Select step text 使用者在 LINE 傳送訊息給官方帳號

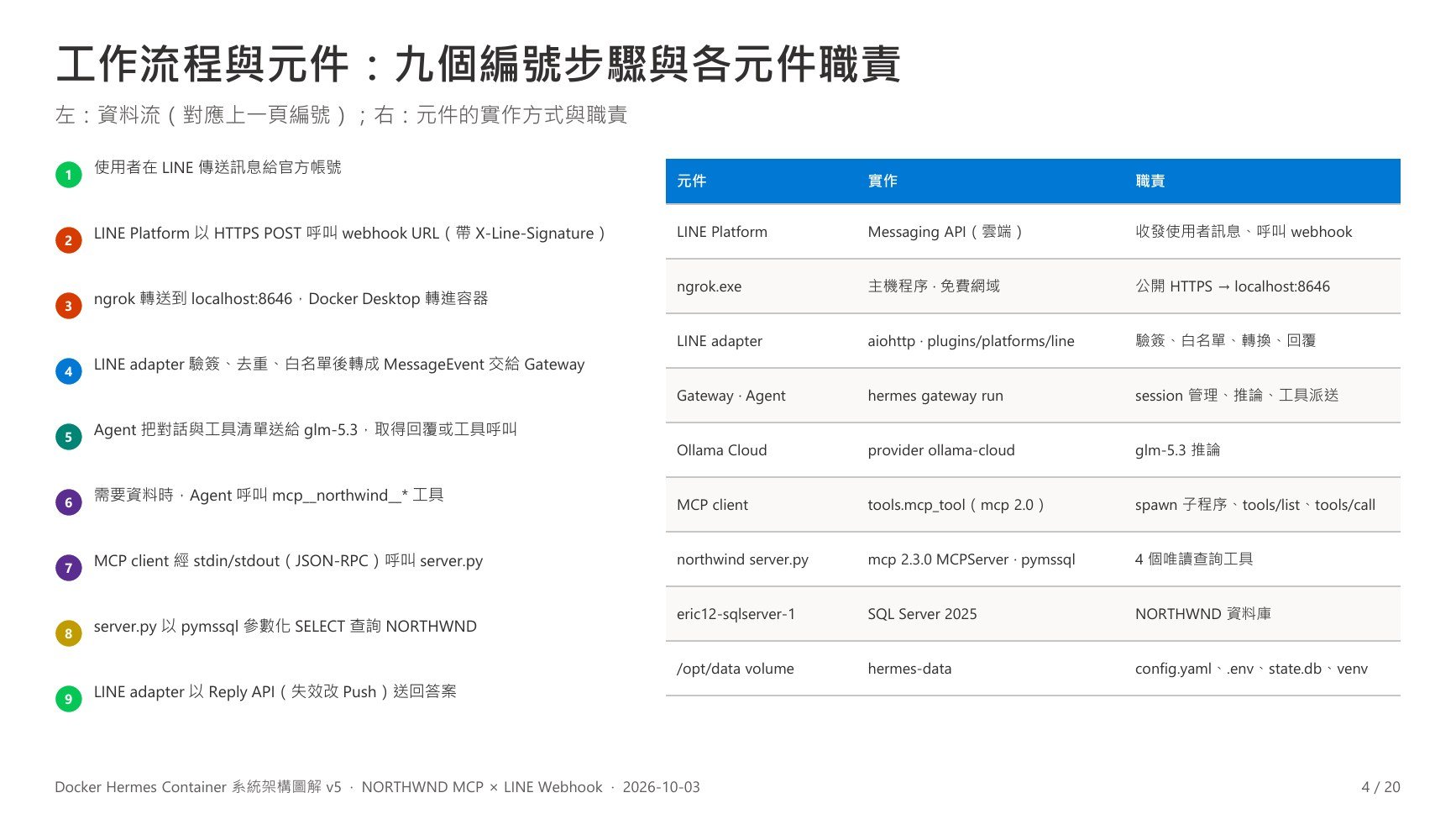pyautogui.click(x=217, y=167)
